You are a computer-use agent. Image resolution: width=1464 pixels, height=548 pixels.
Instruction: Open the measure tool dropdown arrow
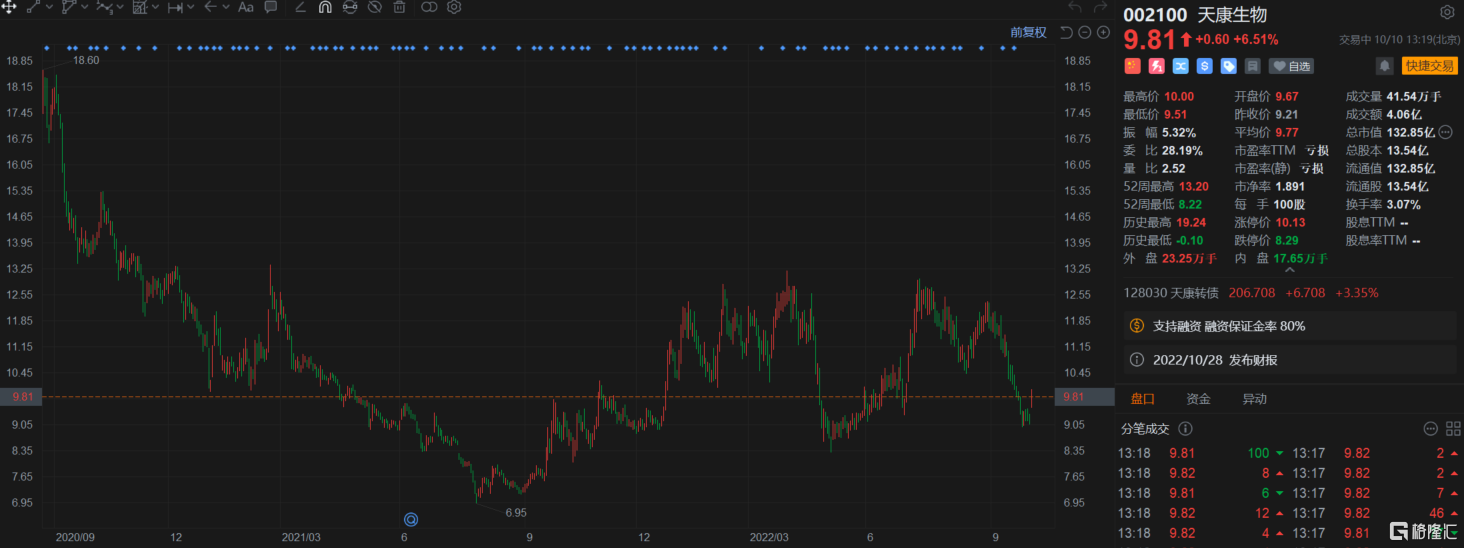(x=192, y=7)
